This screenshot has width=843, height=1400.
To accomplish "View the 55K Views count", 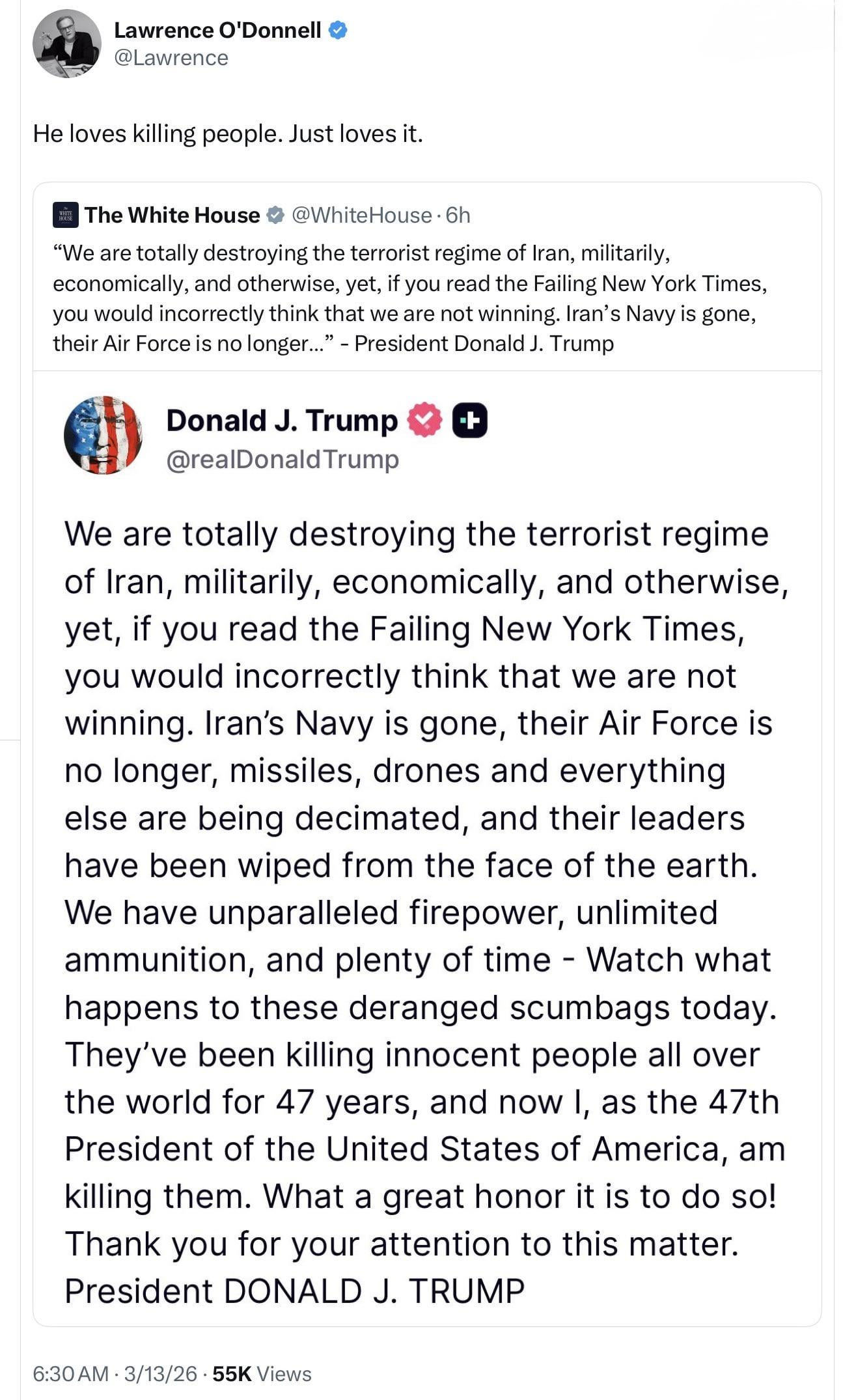I will tap(262, 1373).
